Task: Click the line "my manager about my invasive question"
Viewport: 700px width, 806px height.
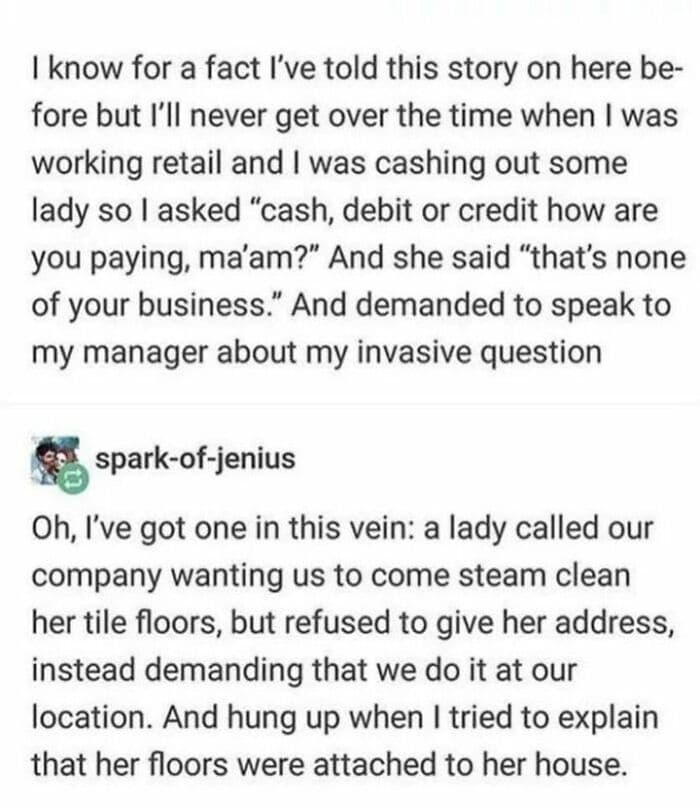Action: pyautogui.click(x=317, y=353)
